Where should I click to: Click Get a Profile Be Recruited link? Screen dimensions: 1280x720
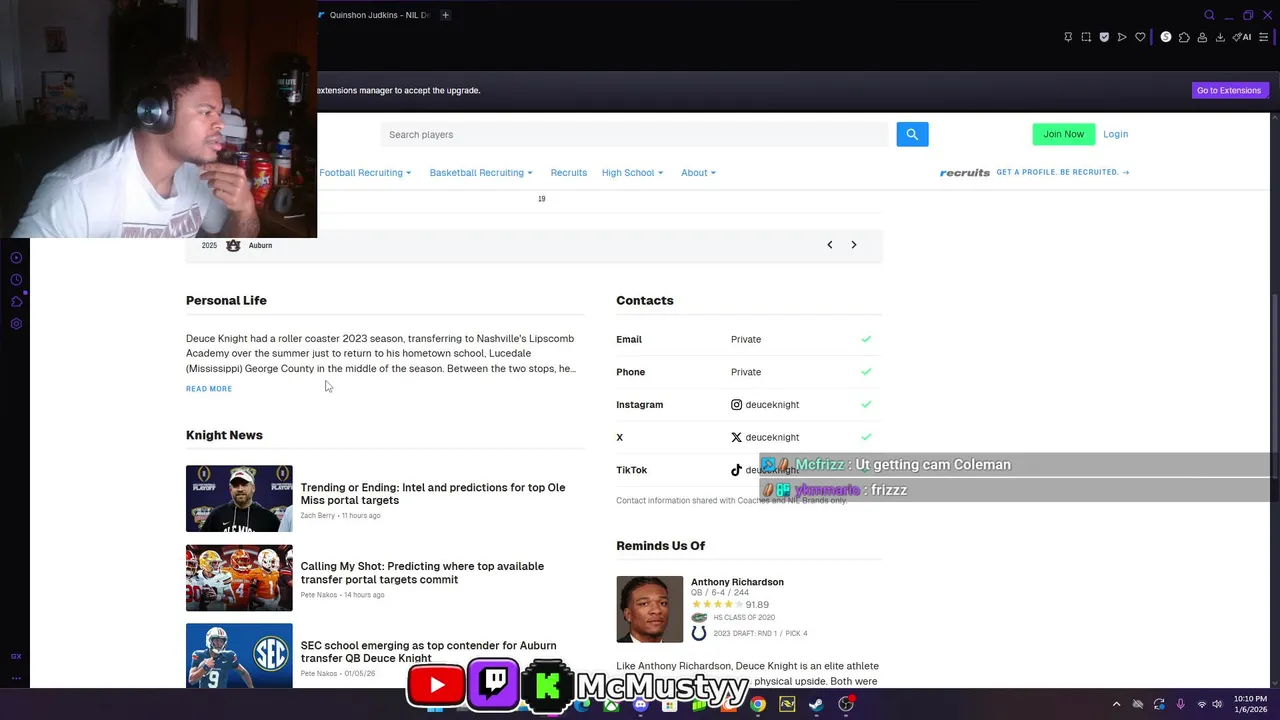point(1063,172)
